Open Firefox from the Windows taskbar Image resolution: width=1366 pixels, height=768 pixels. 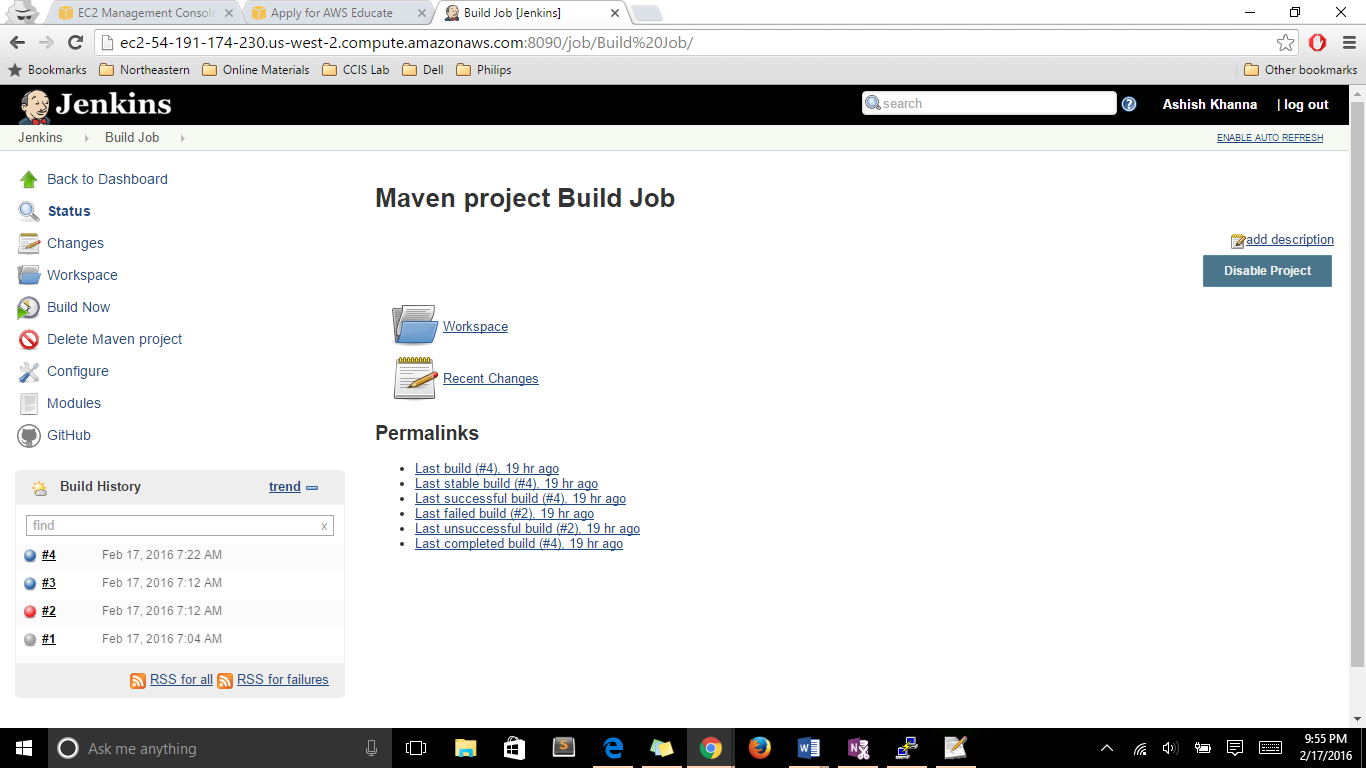[x=759, y=748]
